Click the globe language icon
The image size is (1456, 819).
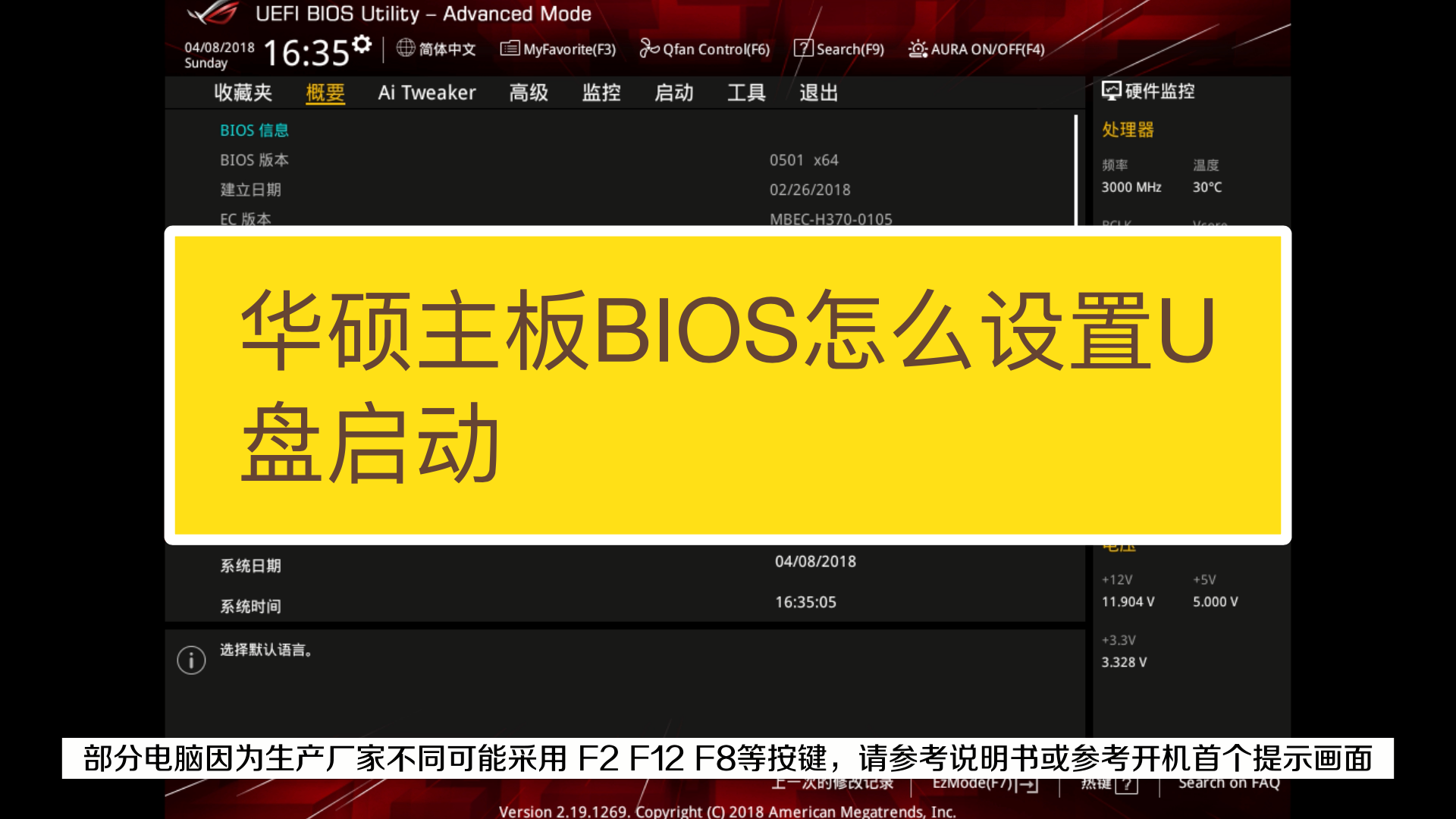click(x=406, y=48)
